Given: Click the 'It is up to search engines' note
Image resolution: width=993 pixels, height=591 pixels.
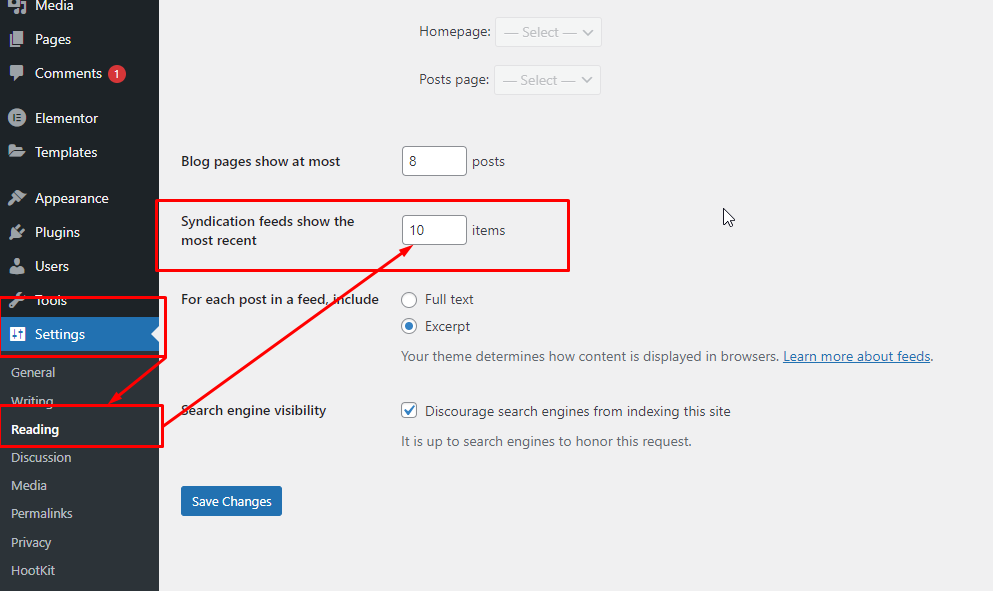Looking at the screenshot, I should [x=546, y=441].
